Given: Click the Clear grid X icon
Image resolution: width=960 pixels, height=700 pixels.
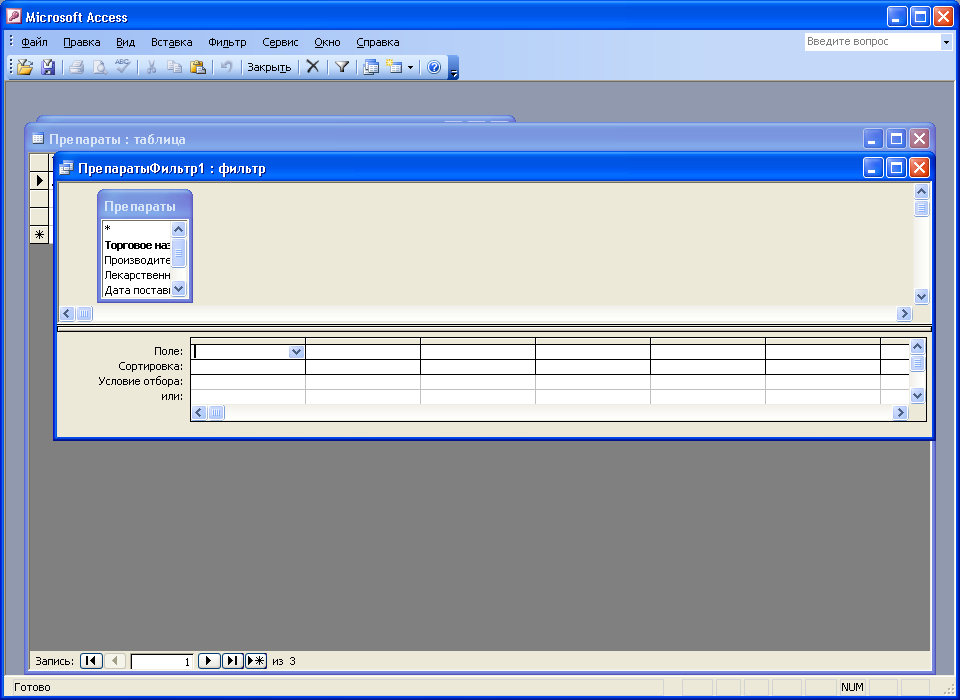Looking at the screenshot, I should point(313,67).
